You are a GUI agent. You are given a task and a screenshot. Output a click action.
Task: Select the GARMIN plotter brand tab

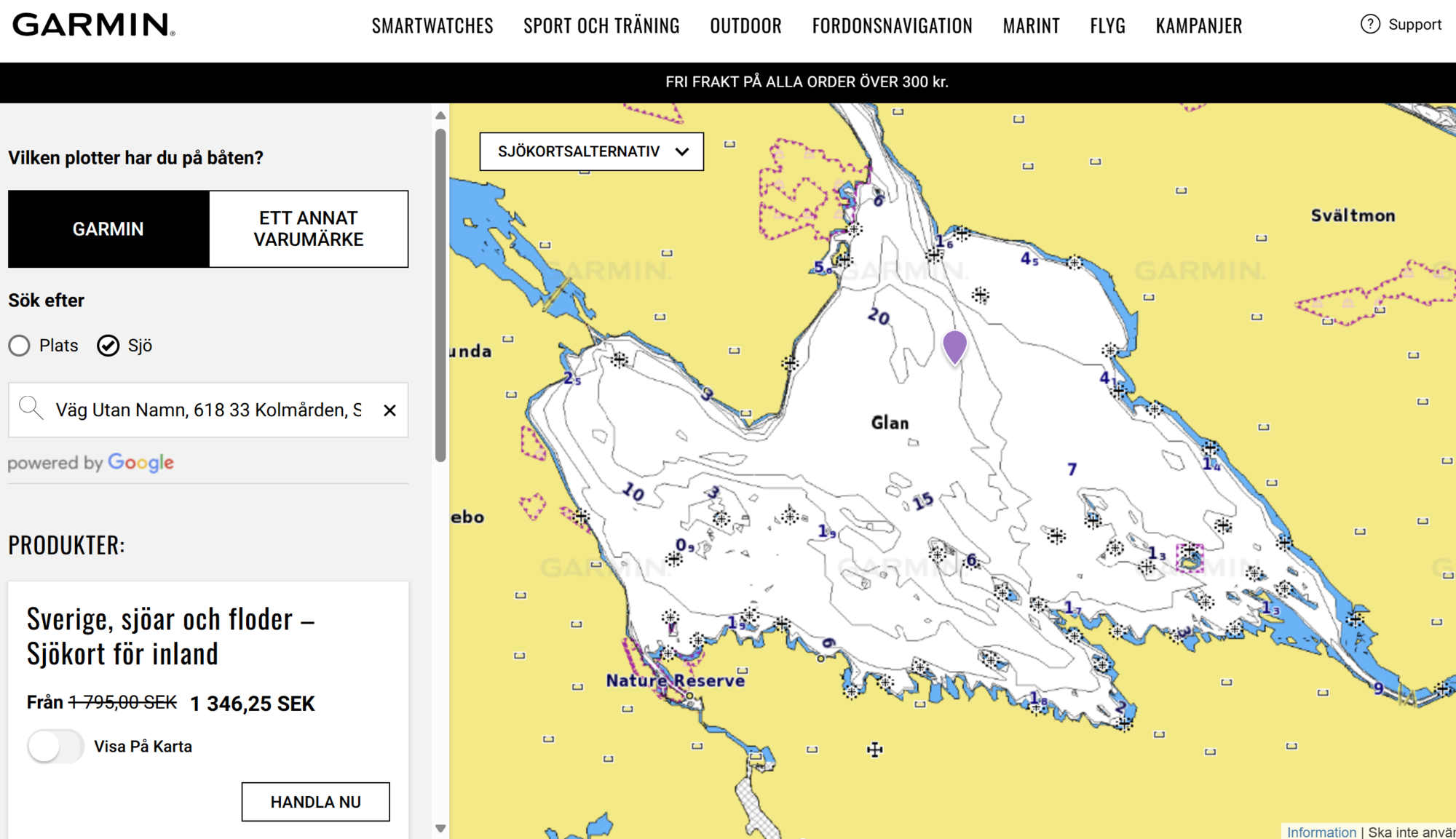coord(108,229)
